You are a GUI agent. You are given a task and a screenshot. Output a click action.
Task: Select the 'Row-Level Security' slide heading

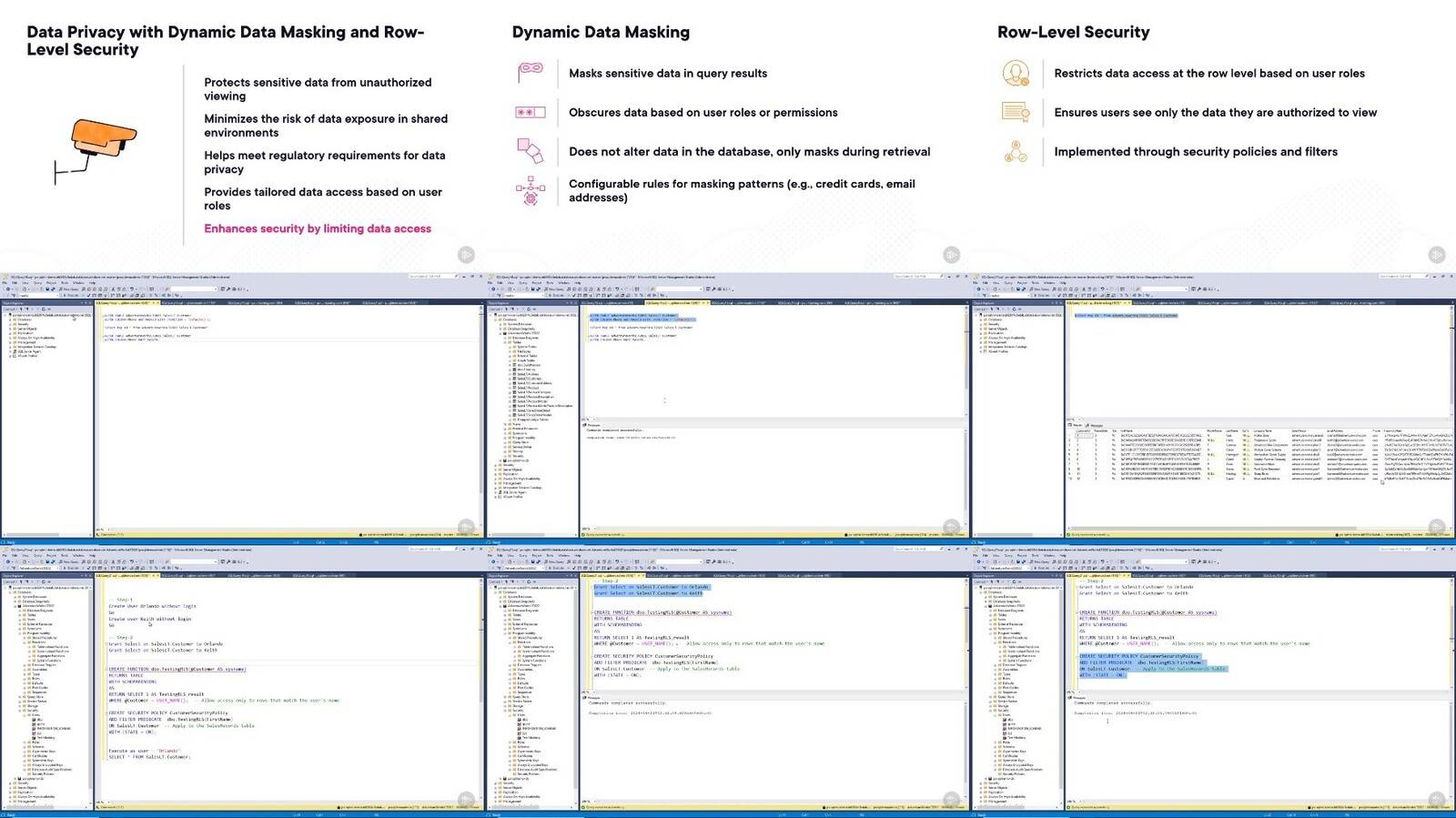point(1073,32)
